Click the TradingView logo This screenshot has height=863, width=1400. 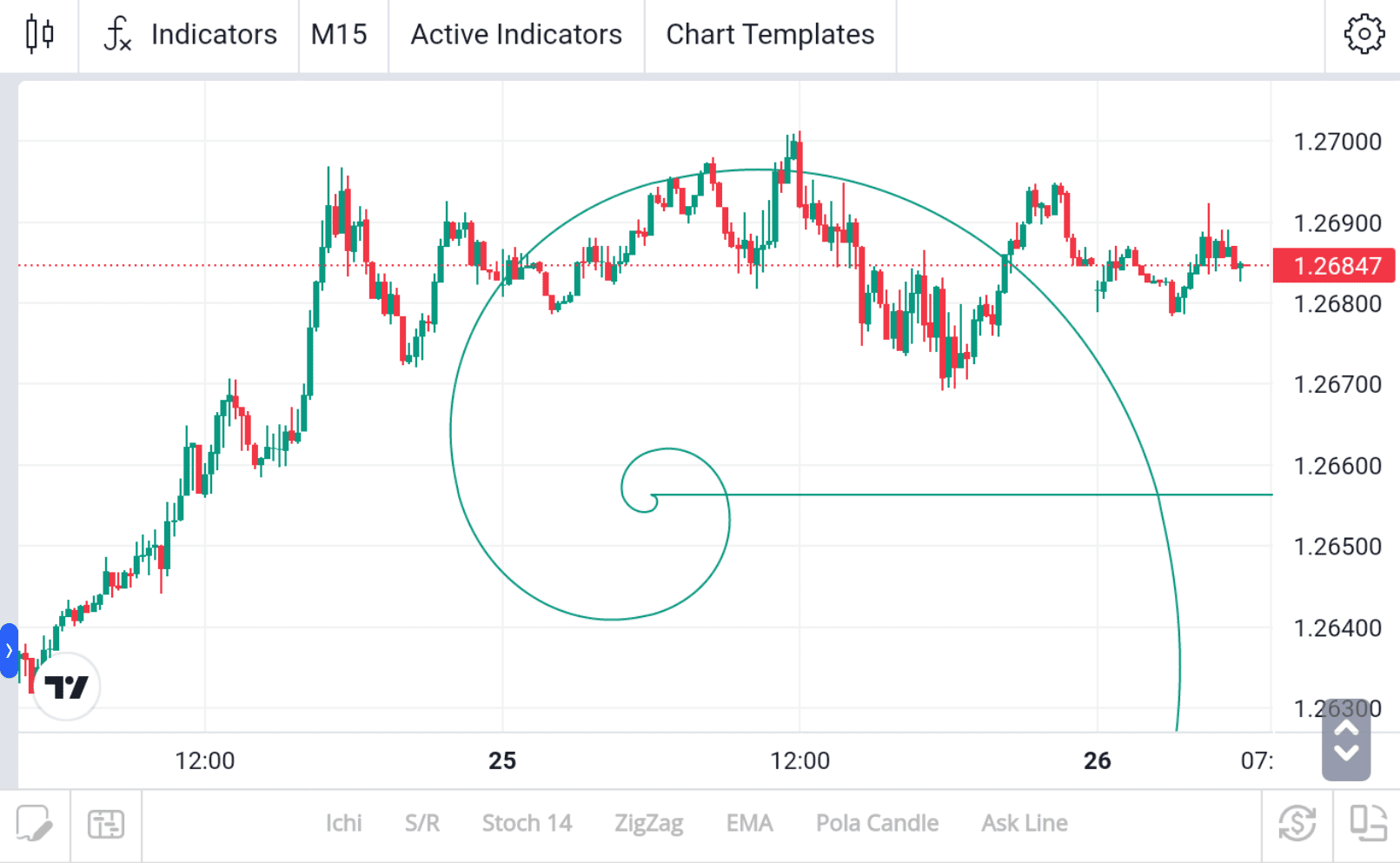[67, 687]
